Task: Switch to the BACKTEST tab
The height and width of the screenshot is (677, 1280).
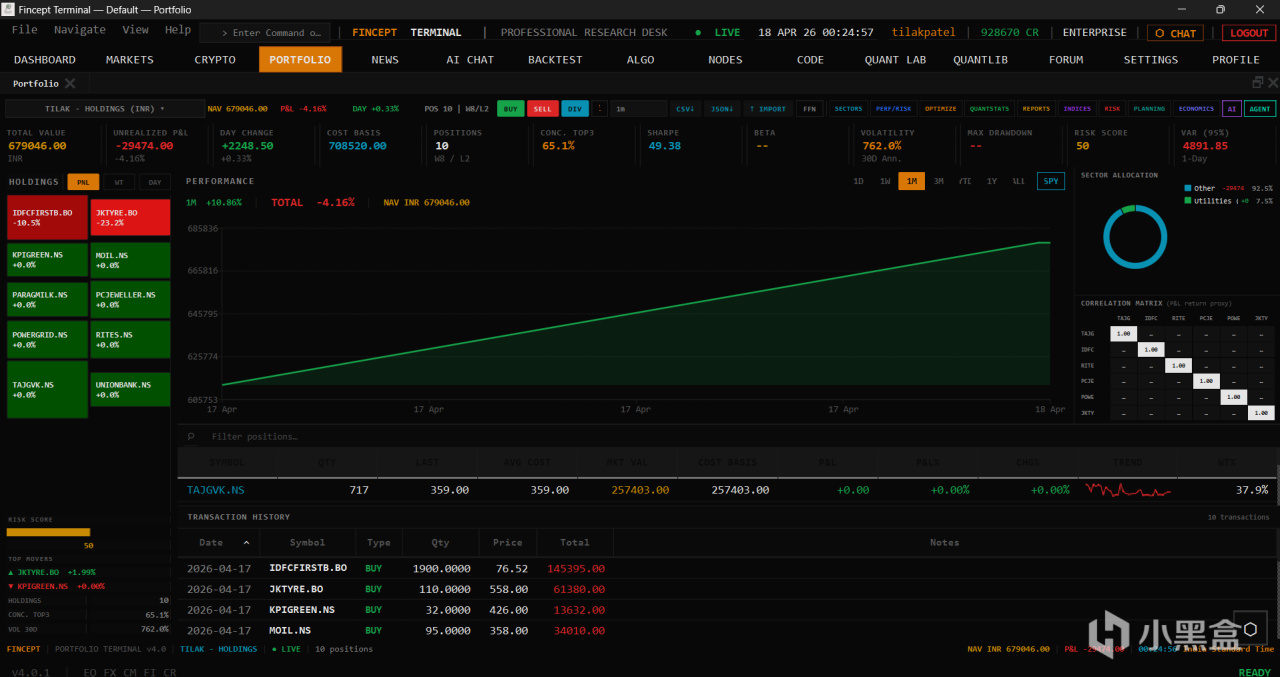Action: (555, 60)
